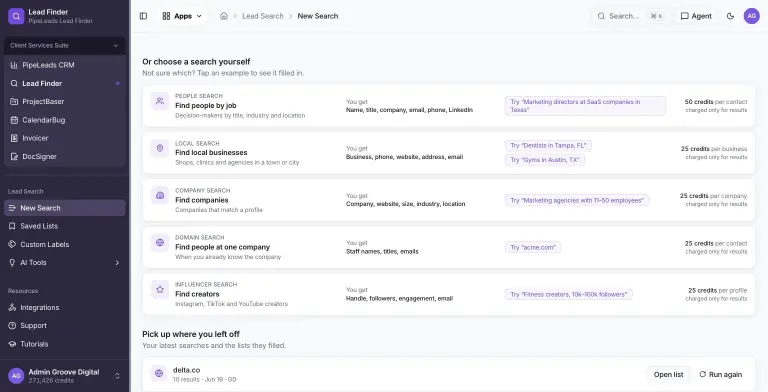768x392 pixels.
Task: Open Support page
Action: [64, 326]
